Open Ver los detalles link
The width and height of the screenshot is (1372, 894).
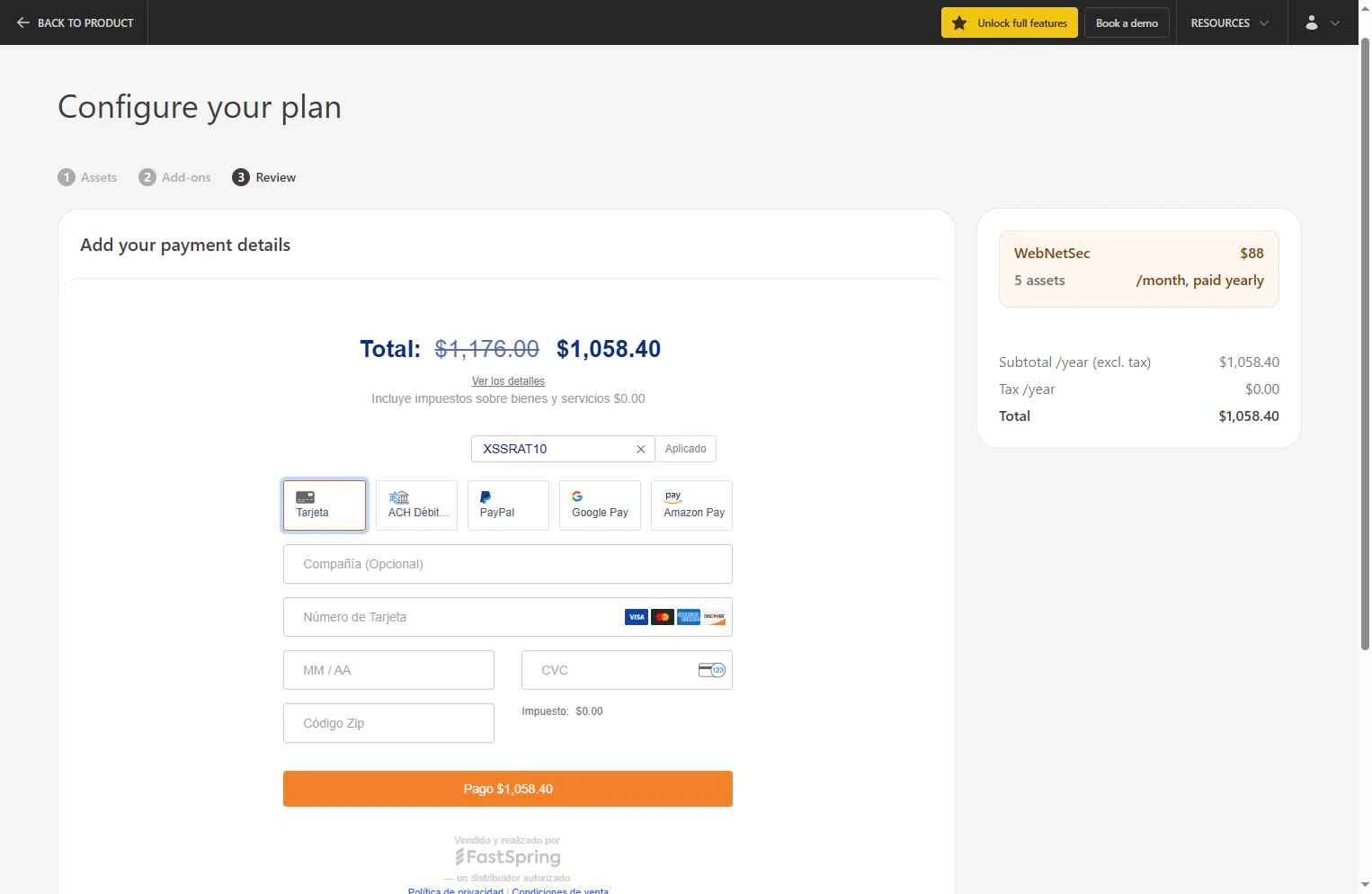(x=508, y=381)
